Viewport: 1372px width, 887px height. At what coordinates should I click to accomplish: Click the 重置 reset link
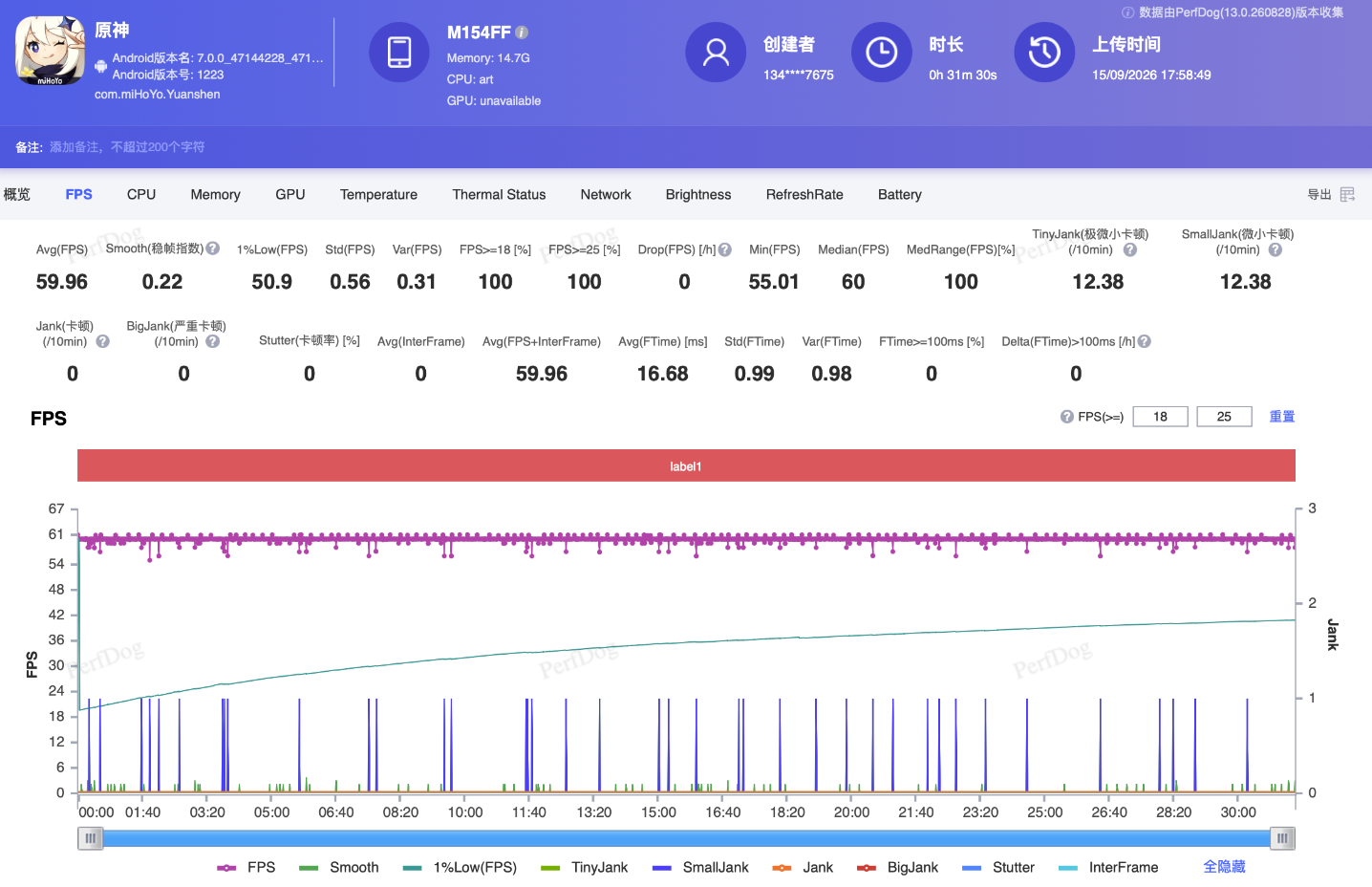pyautogui.click(x=1282, y=417)
